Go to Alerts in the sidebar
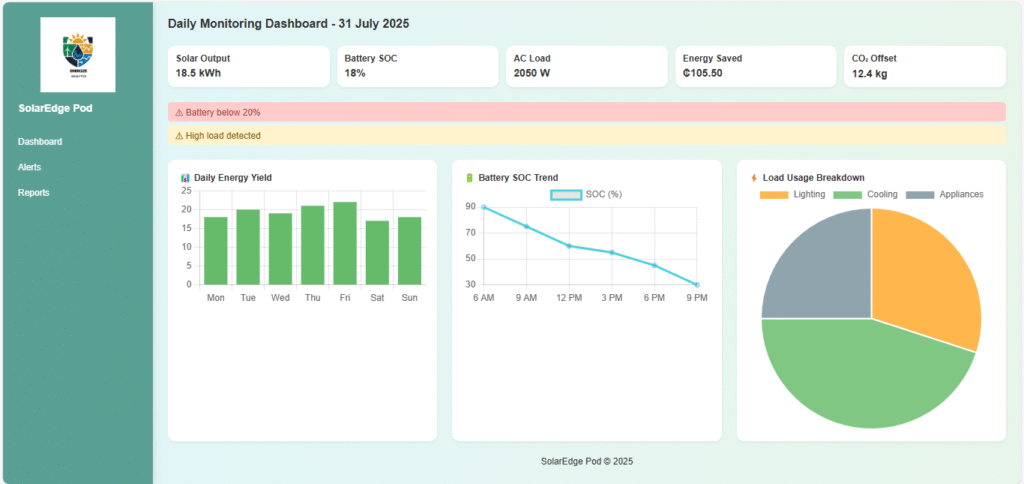The image size is (1024, 484). click(x=30, y=167)
